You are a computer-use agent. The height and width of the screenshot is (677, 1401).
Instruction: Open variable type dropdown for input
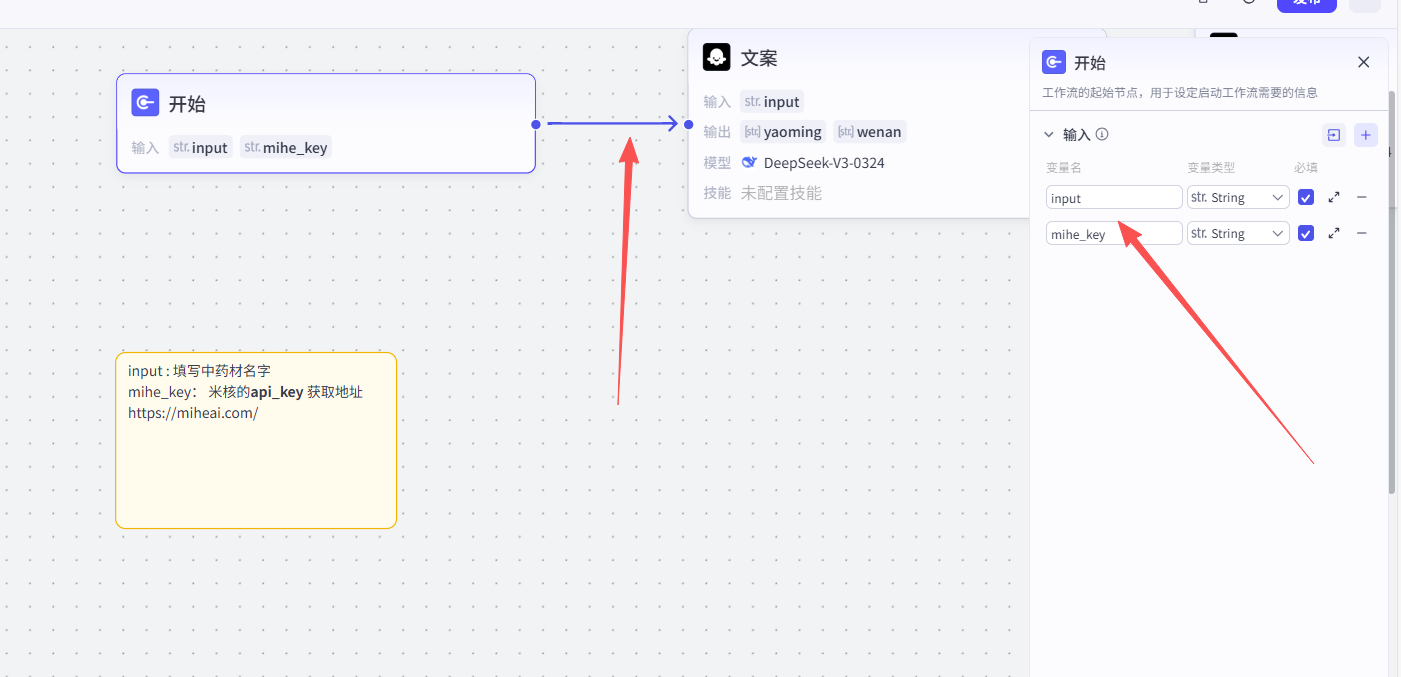coord(1237,198)
